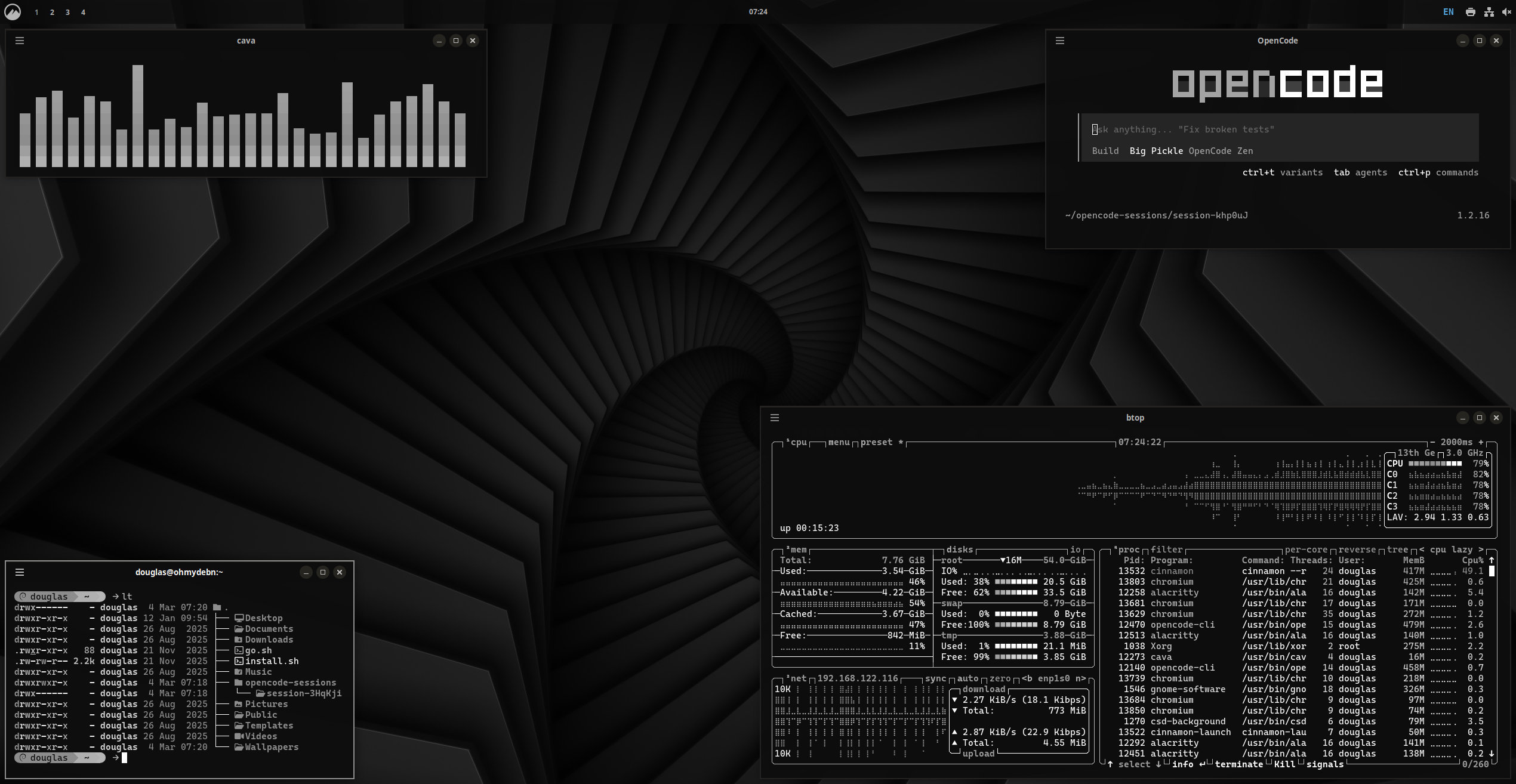Open the OpenCode window hamburger menu
The height and width of the screenshot is (784, 1516).
[x=1060, y=41]
